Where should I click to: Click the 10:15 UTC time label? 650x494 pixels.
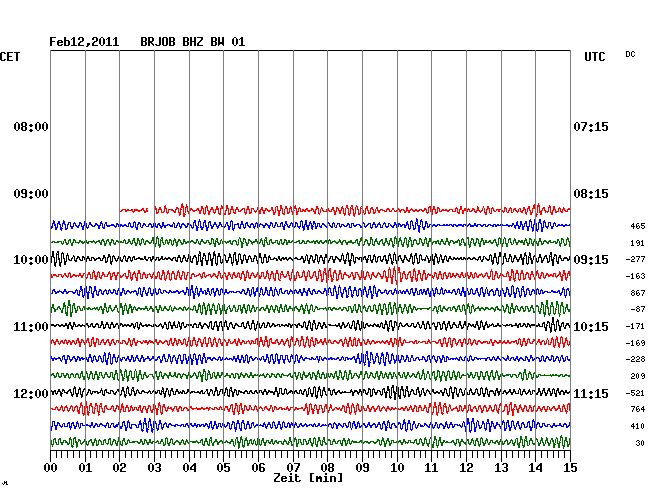pos(591,327)
